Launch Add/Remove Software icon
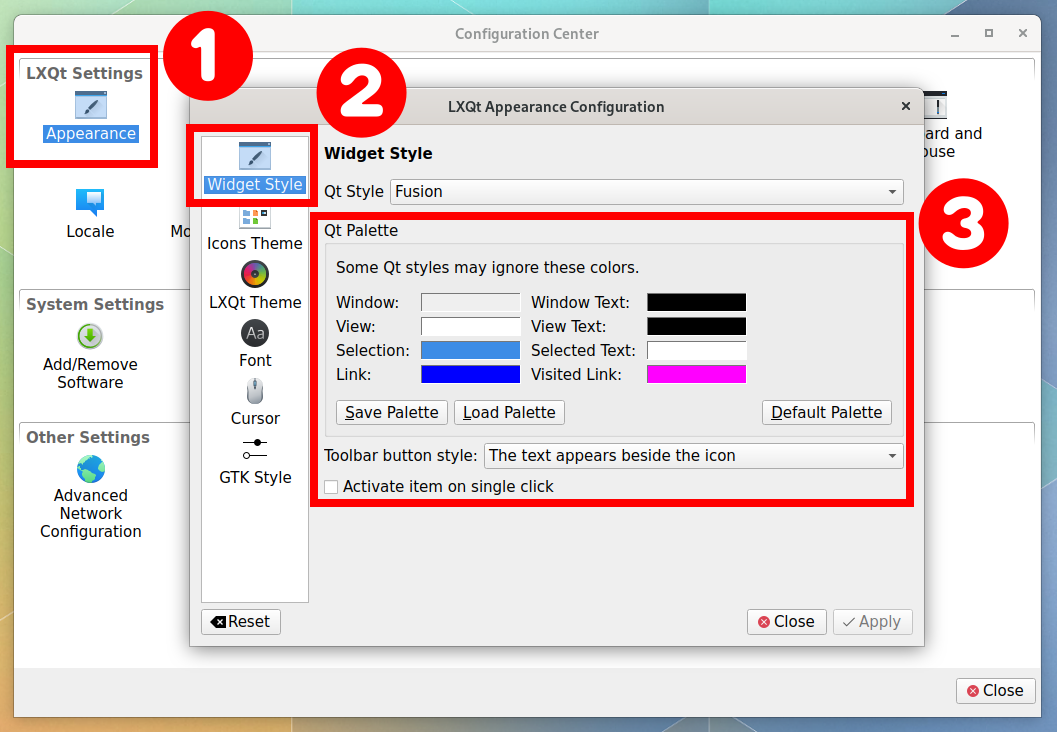 pos(90,336)
